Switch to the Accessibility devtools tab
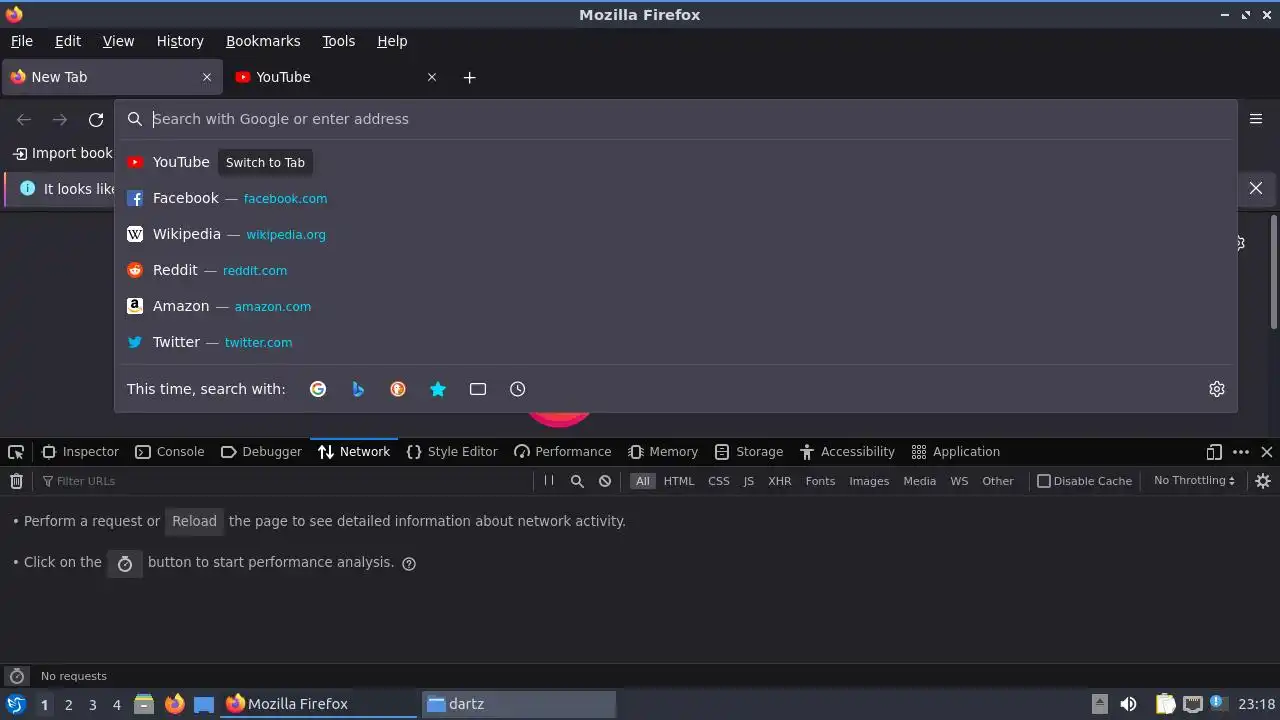 (847, 452)
